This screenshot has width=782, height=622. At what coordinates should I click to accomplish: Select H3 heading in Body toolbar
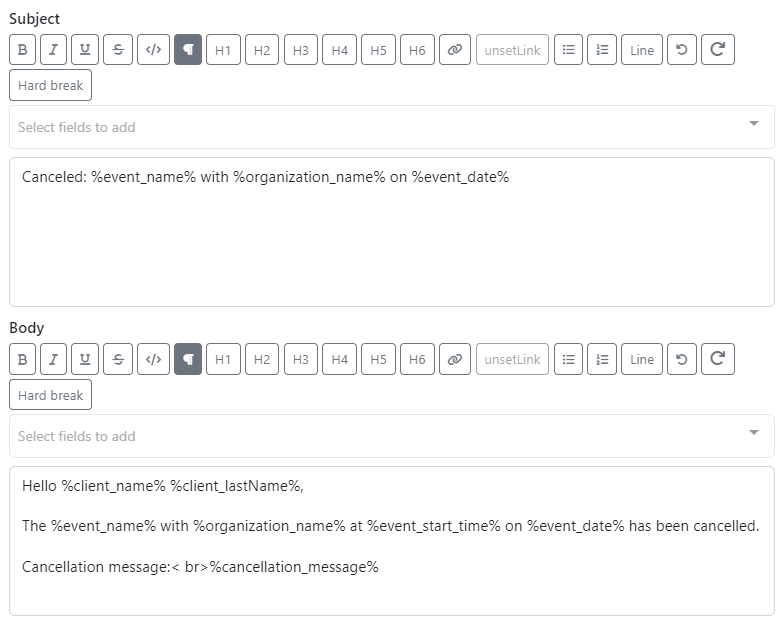300,359
